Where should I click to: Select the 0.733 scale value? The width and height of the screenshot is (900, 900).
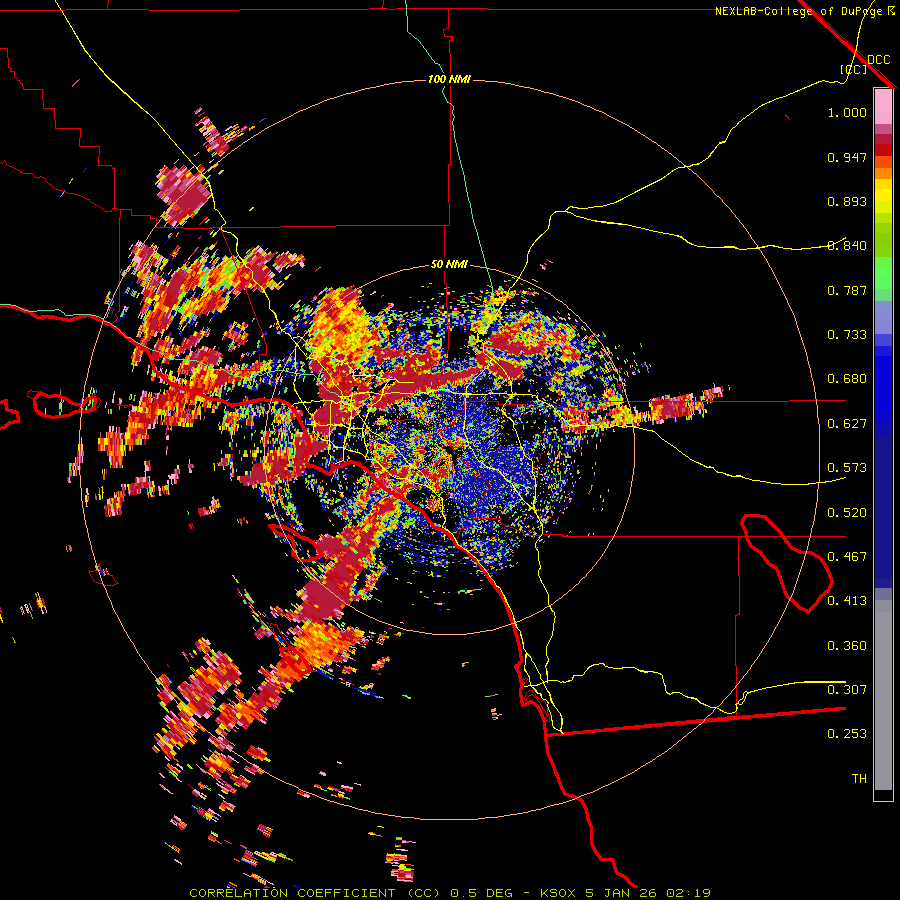point(847,335)
